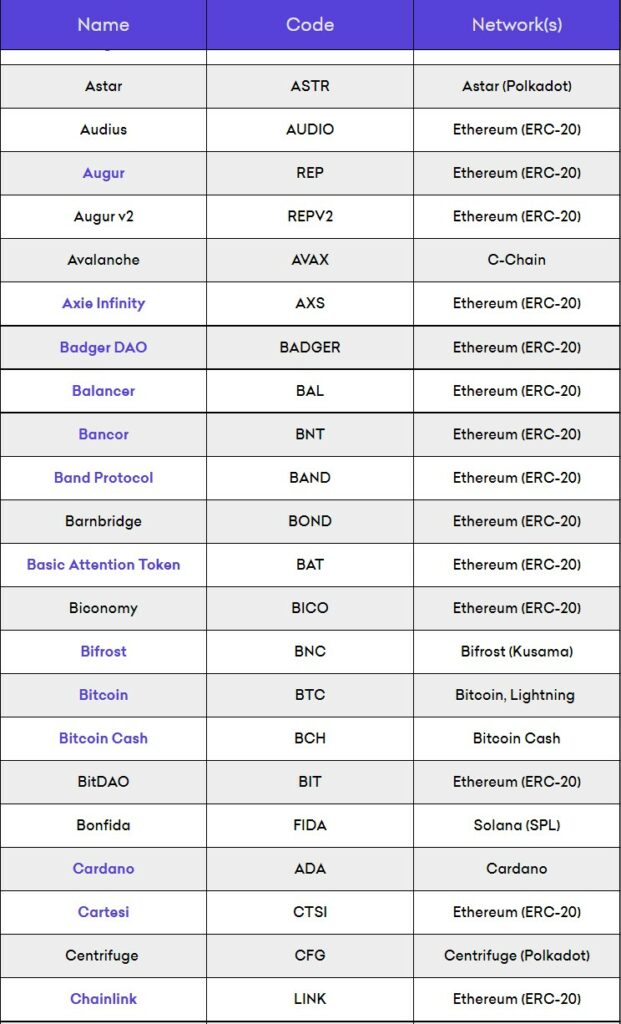The height and width of the screenshot is (1024, 621).
Task: Open the Badger DAO link
Action: point(103,347)
